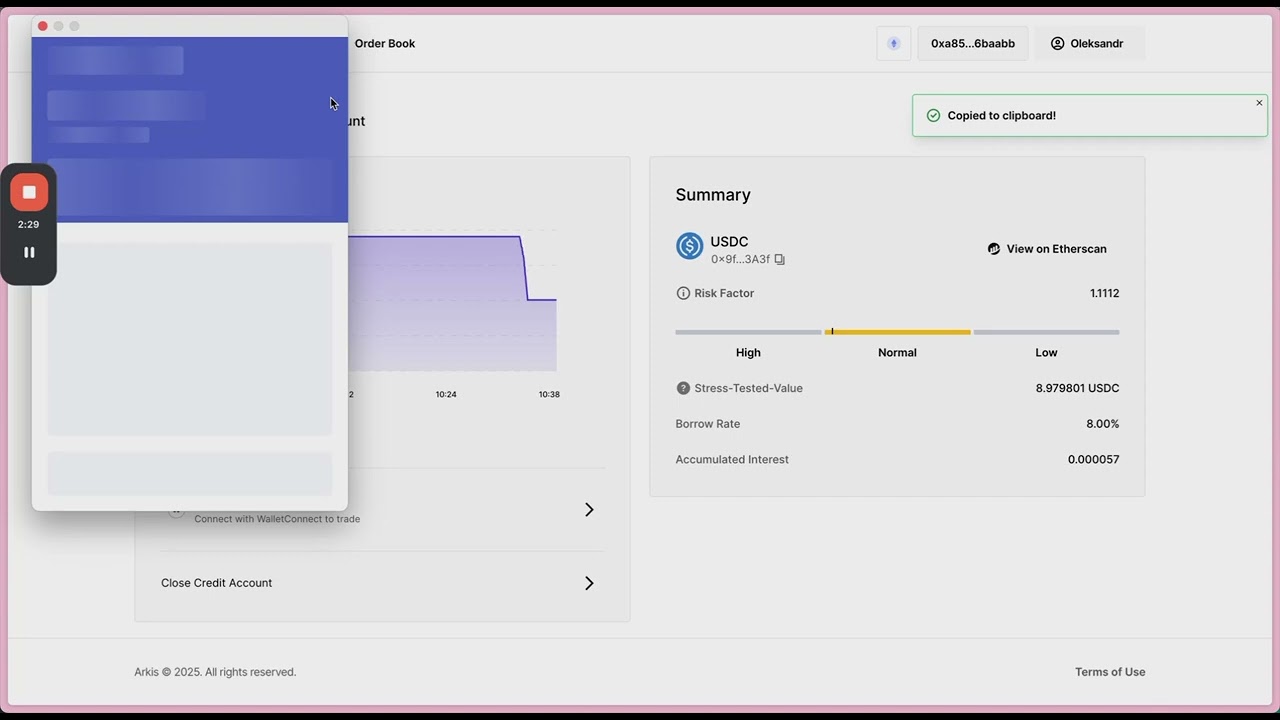The height and width of the screenshot is (720, 1280).
Task: Click the Ethereum network icon
Action: pos(894,43)
